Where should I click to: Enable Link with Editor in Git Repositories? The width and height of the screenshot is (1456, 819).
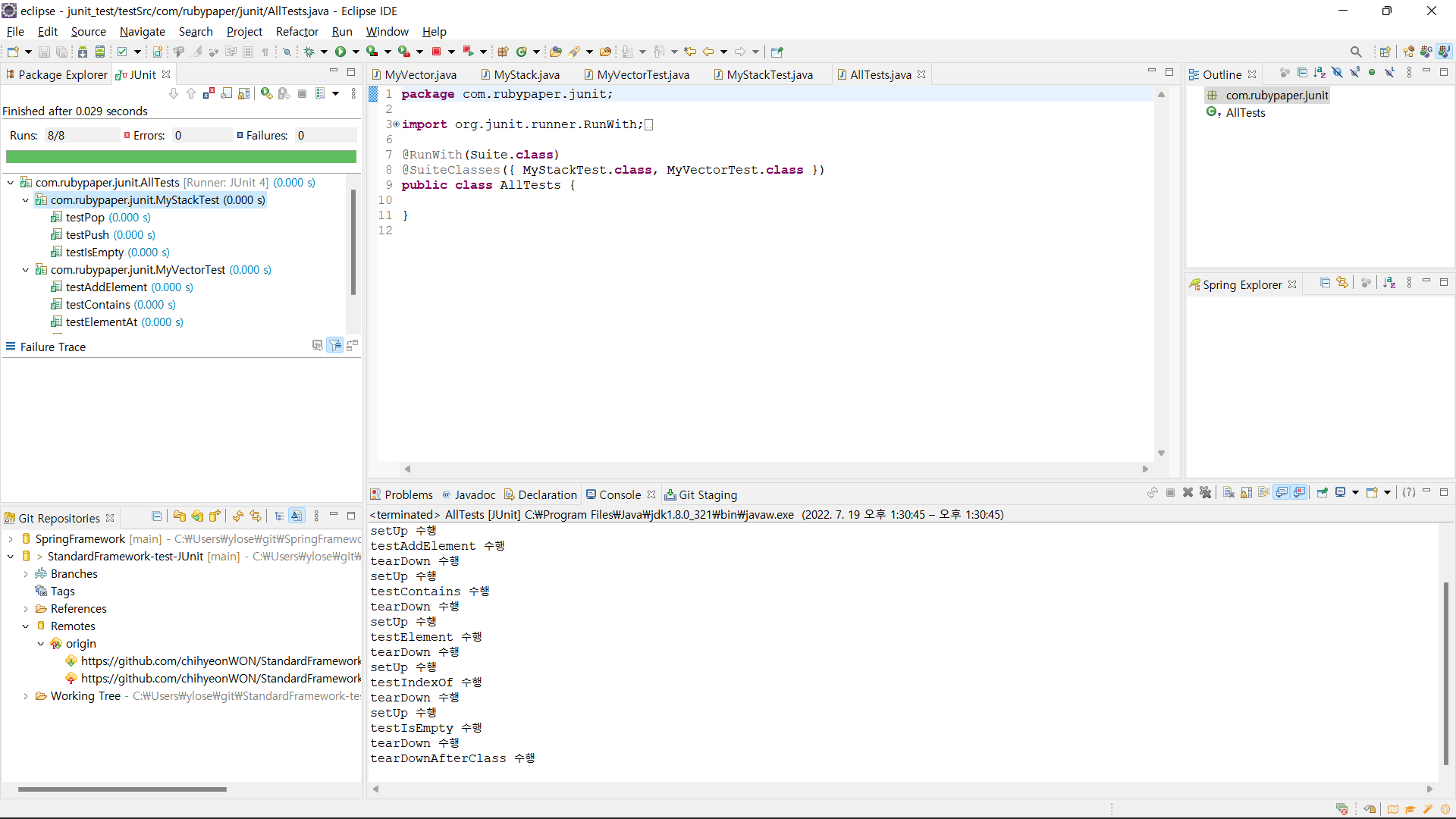[296, 516]
